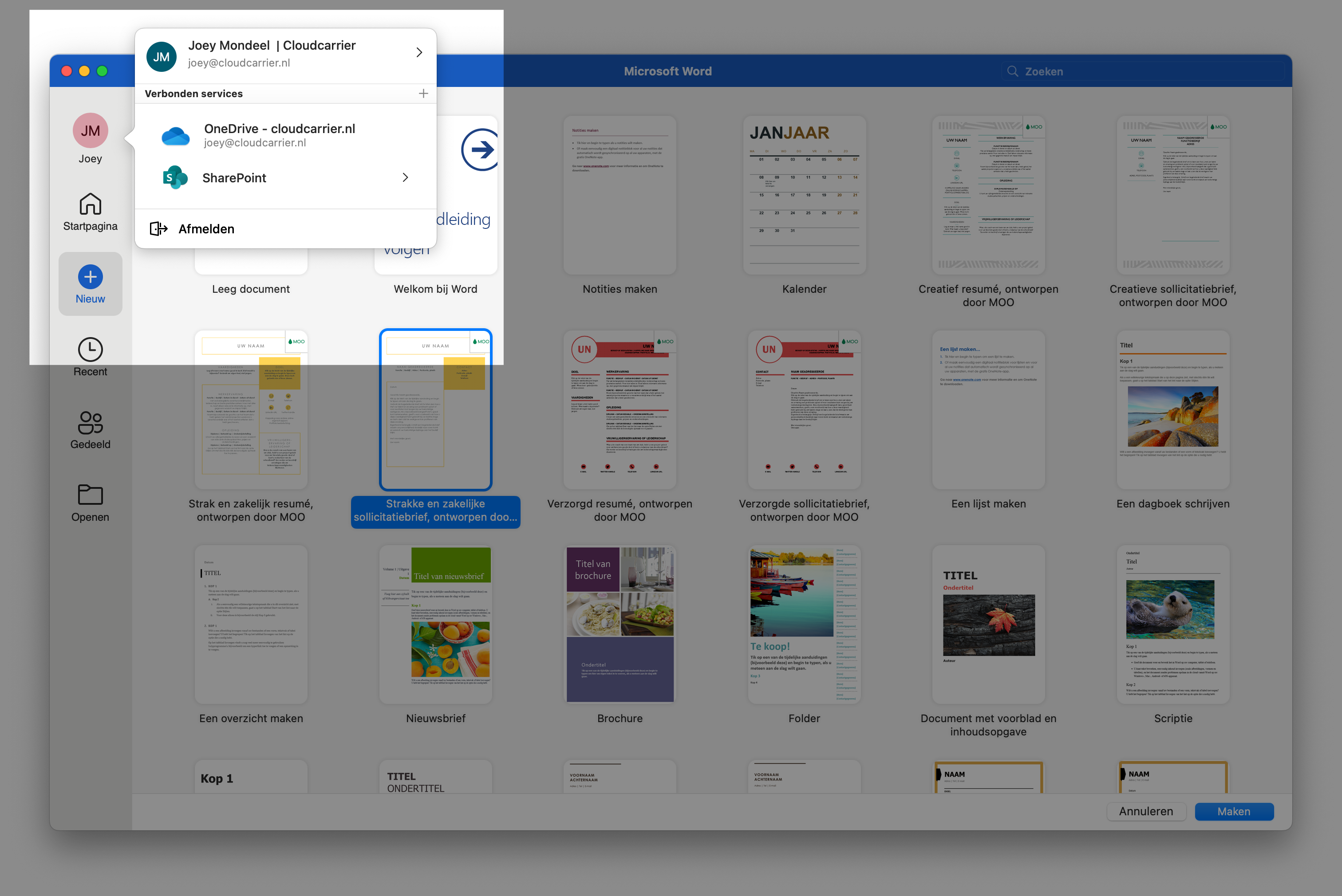Click the JM Joey account avatar in sidebar
1342x896 pixels.
point(90,131)
